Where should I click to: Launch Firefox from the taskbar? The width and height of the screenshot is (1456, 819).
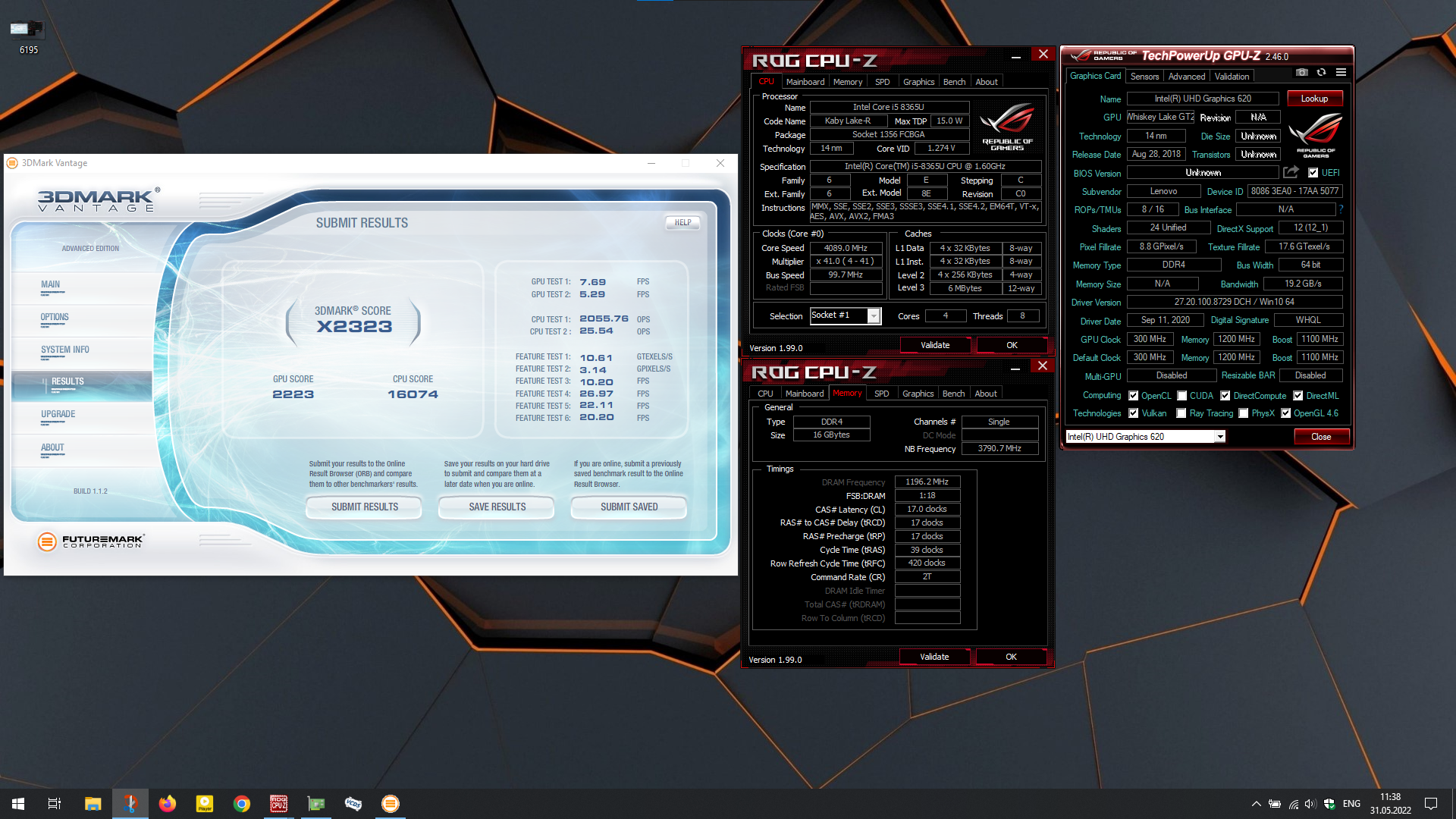(x=167, y=804)
